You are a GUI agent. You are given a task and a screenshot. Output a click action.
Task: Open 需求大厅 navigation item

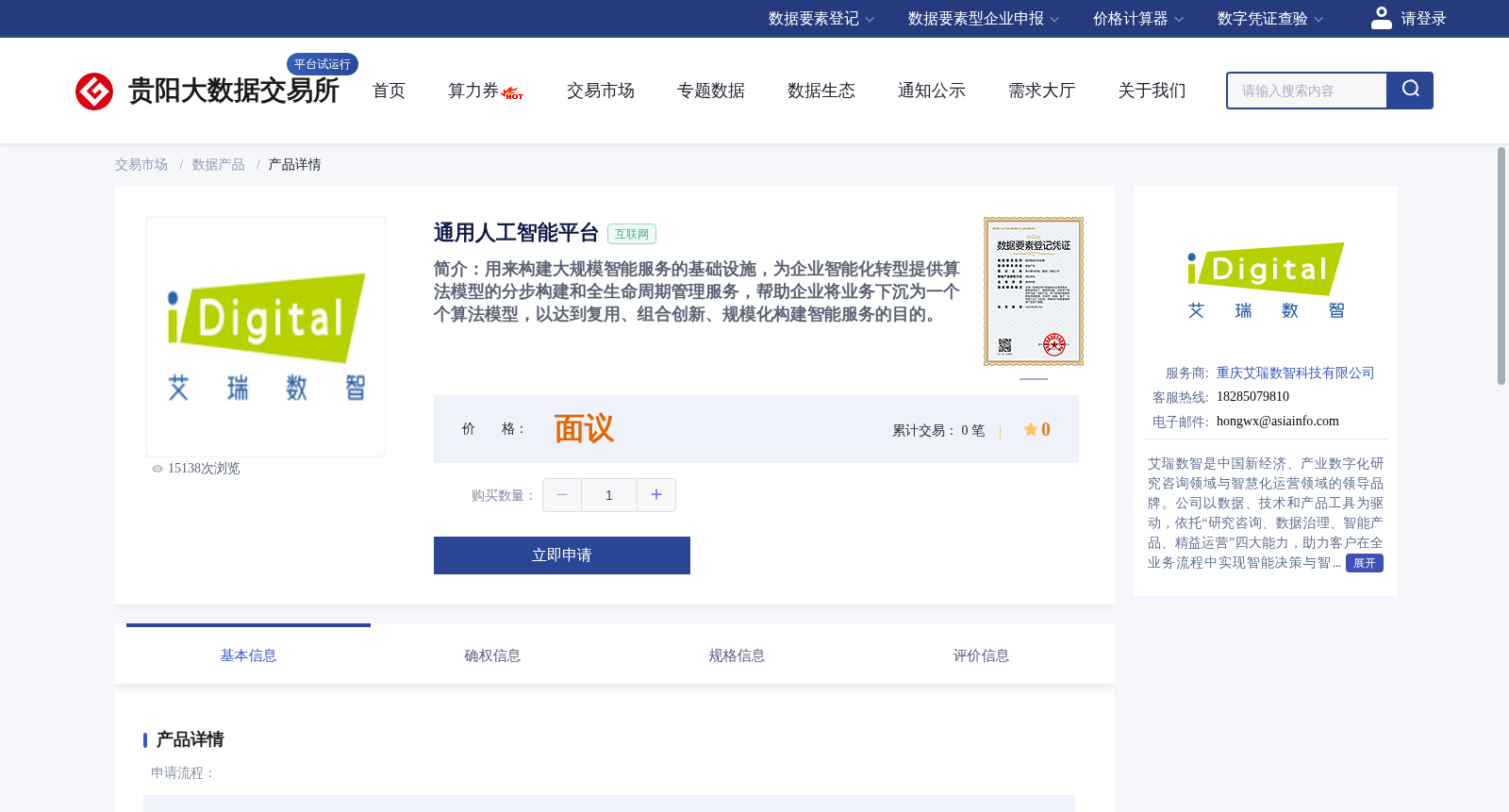(x=1042, y=91)
